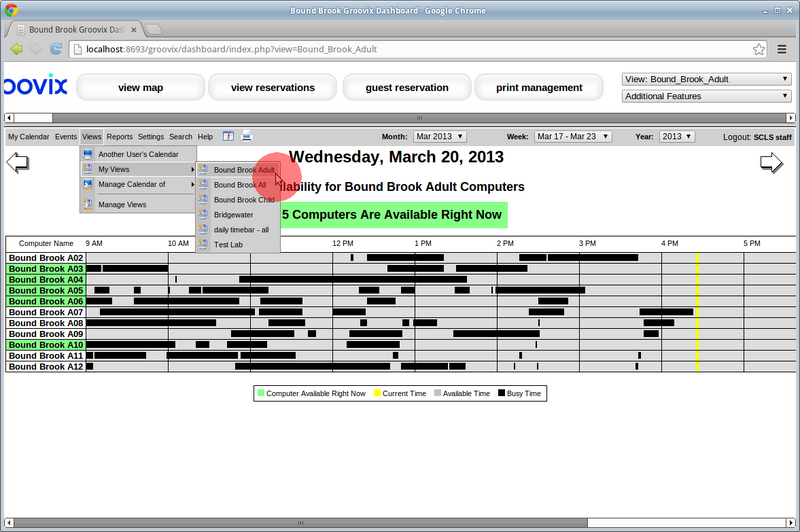Viewport: 800px width, 532px height.
Task: Open the Year dropdown showing 2013
Action: pos(677,136)
